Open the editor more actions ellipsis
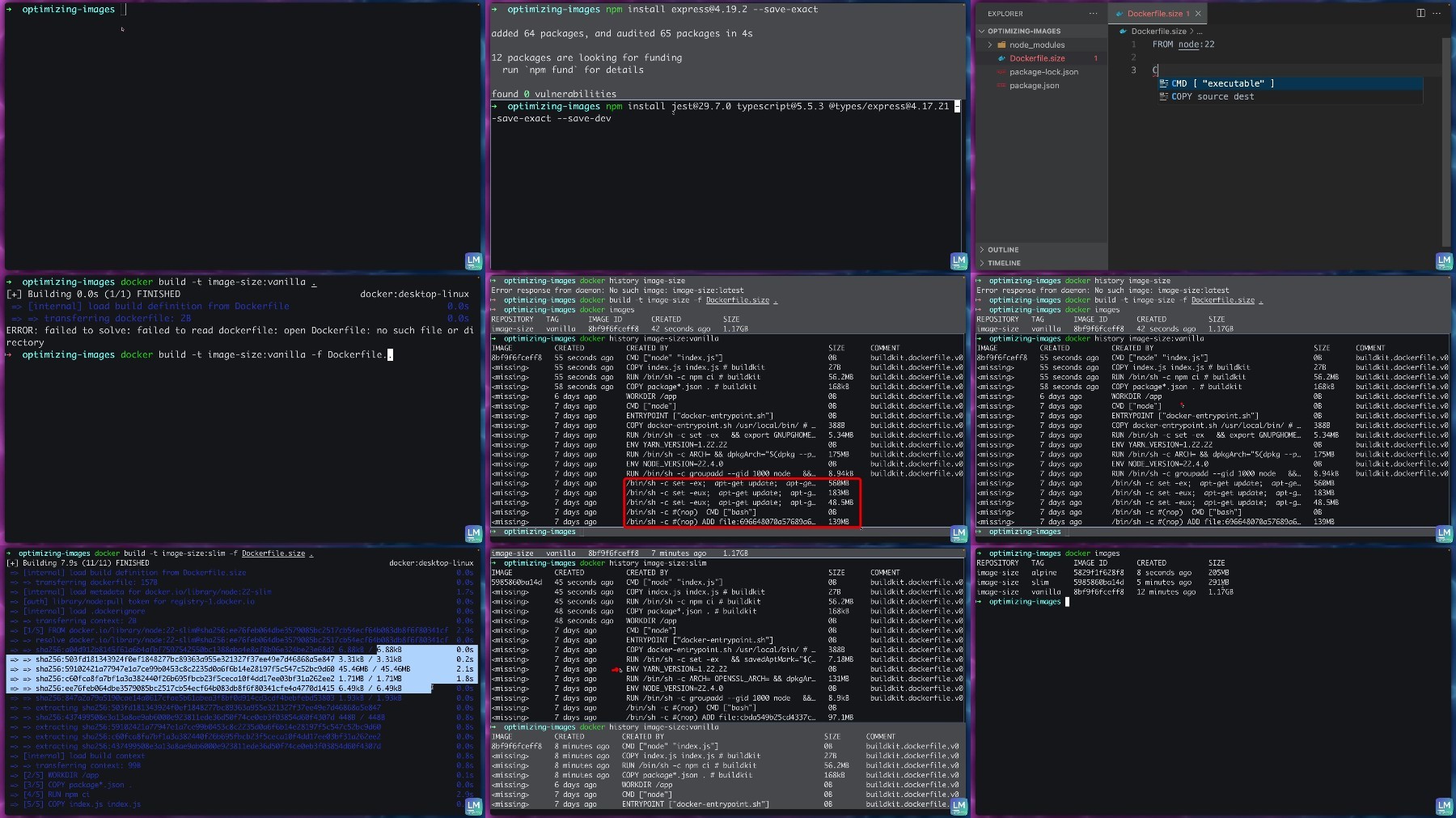1456x818 pixels. point(1437,13)
